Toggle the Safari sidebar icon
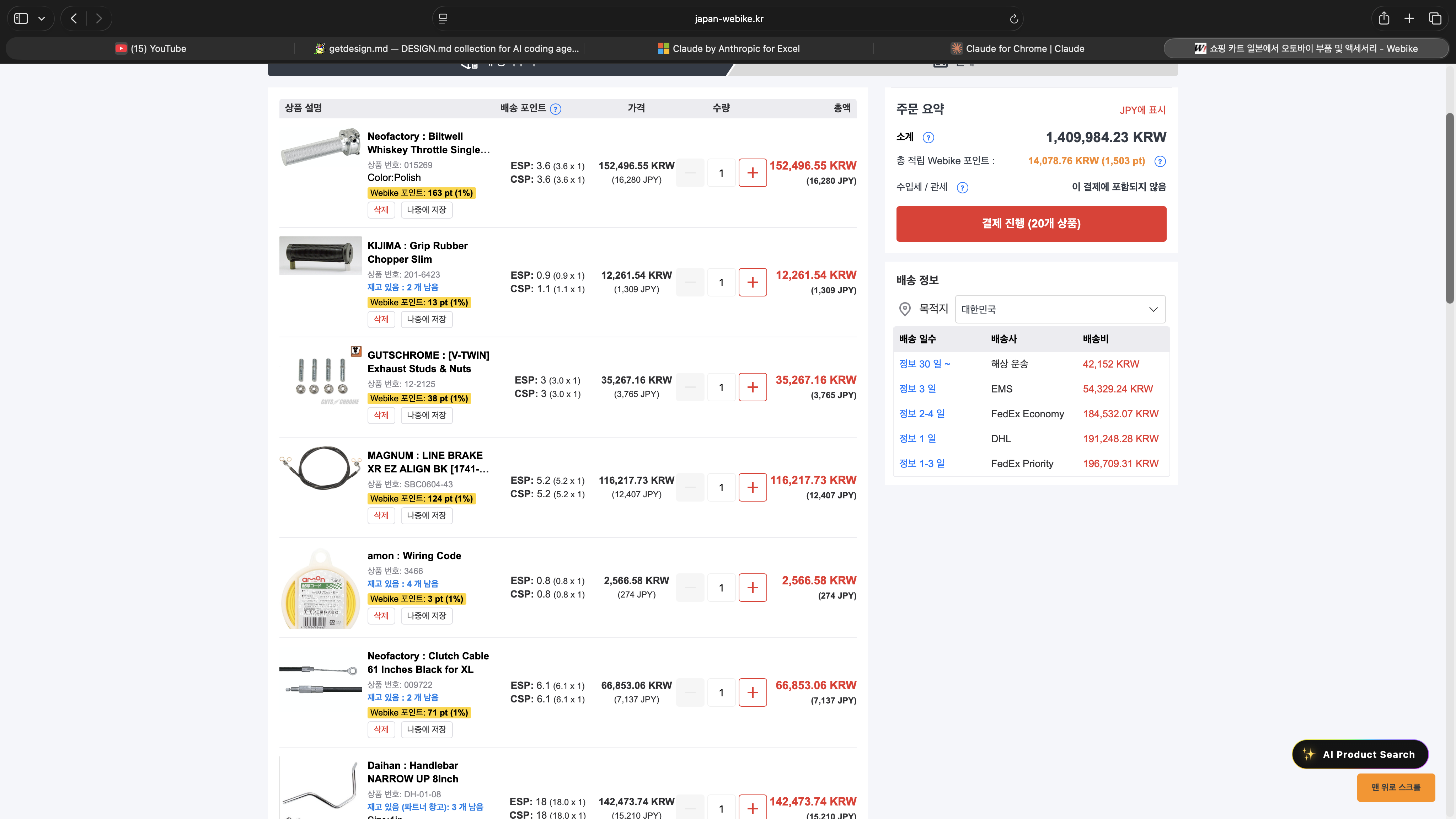The image size is (1456, 819). [x=21, y=18]
